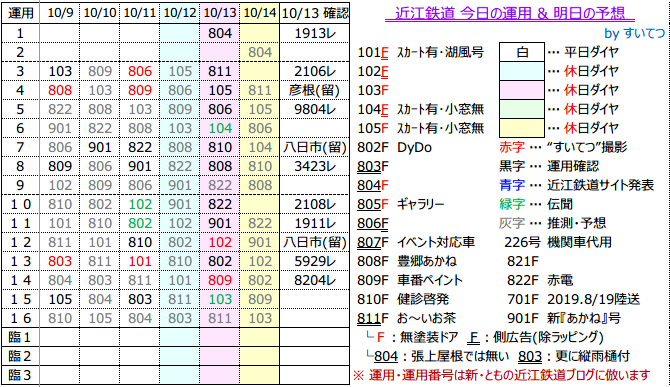Click the 810F 健診啓発 legend entry

(x=403, y=299)
